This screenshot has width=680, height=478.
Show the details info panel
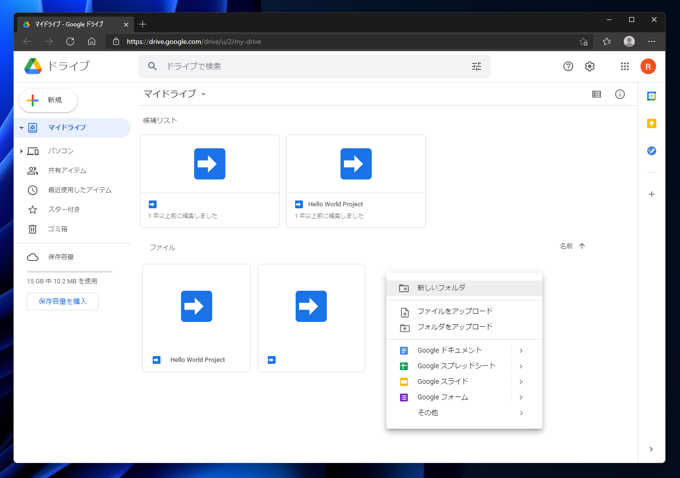620,94
